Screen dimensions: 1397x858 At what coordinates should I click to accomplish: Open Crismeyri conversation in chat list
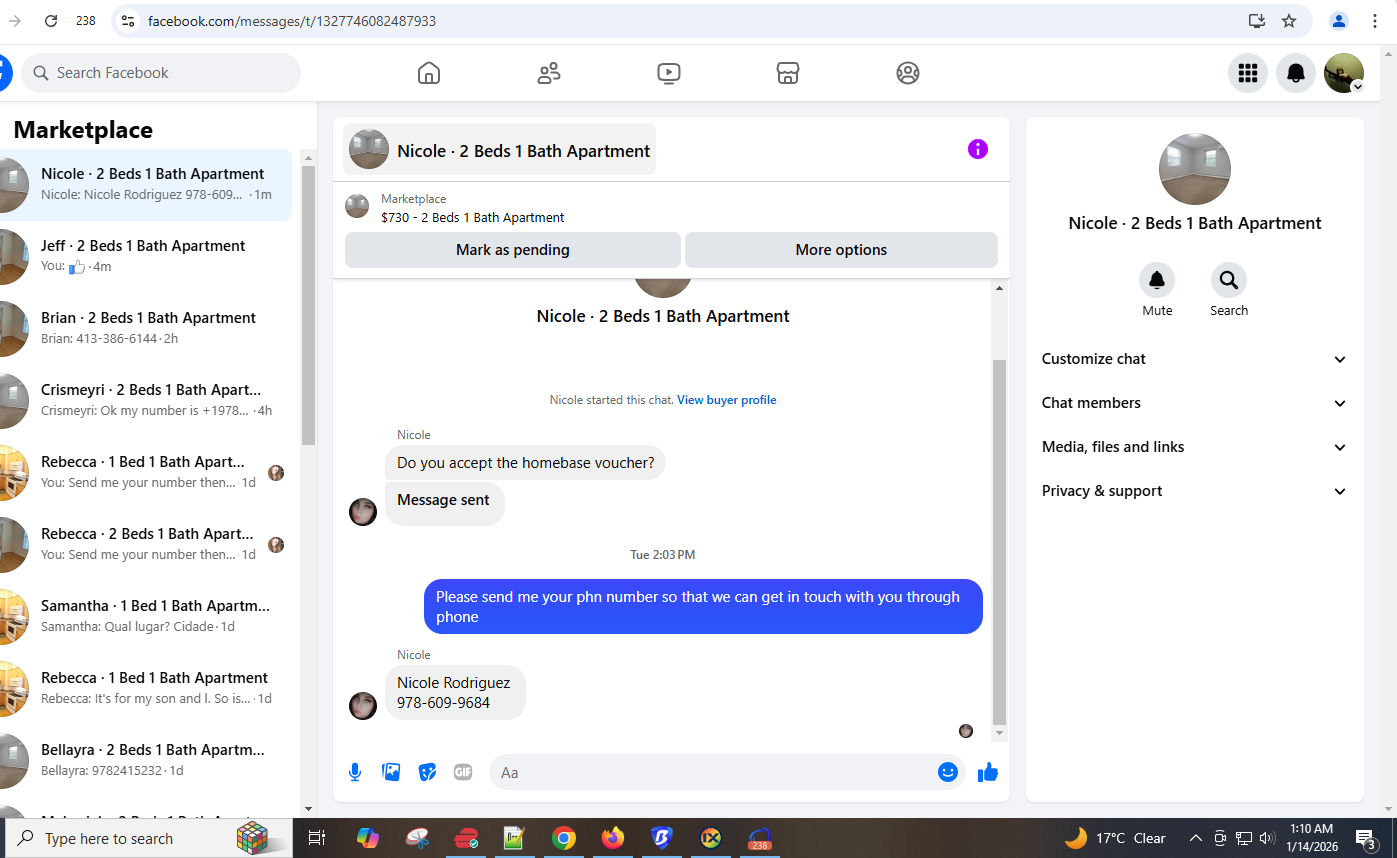click(146, 400)
